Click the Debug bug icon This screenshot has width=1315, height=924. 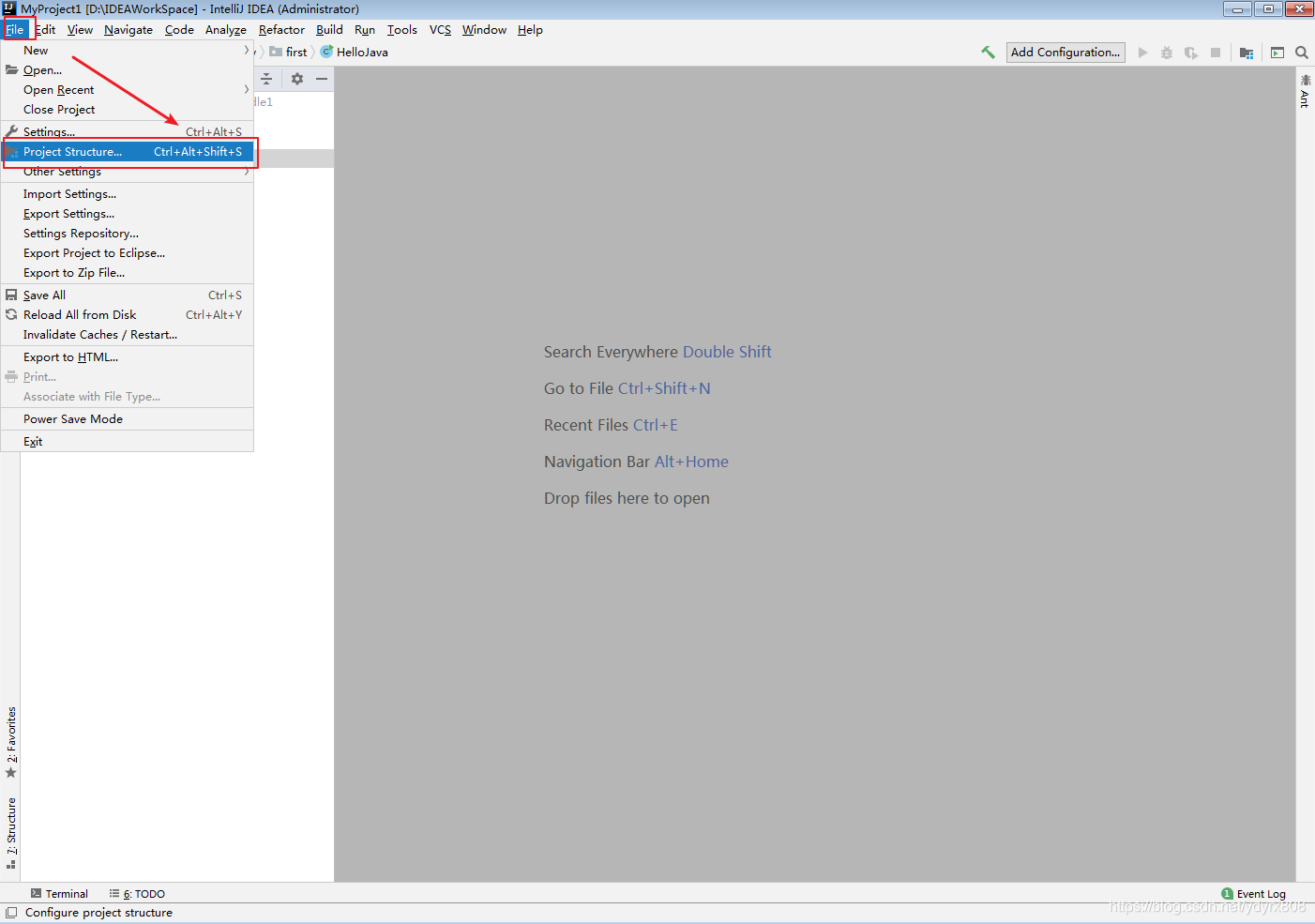coord(1167,53)
